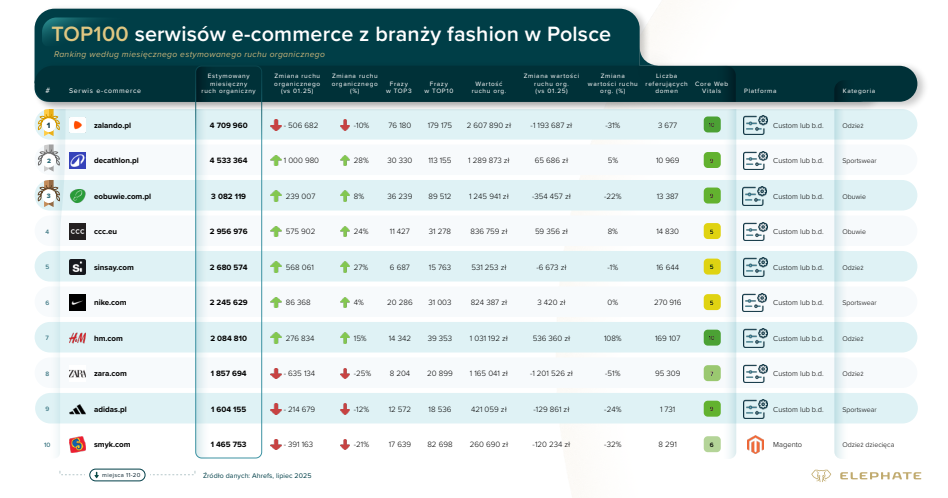Viewport: 948px width, 498px height.
Task: Click the source note 'Źródło danych: Ahrefs, lipiec 2025'
Action: (x=257, y=476)
